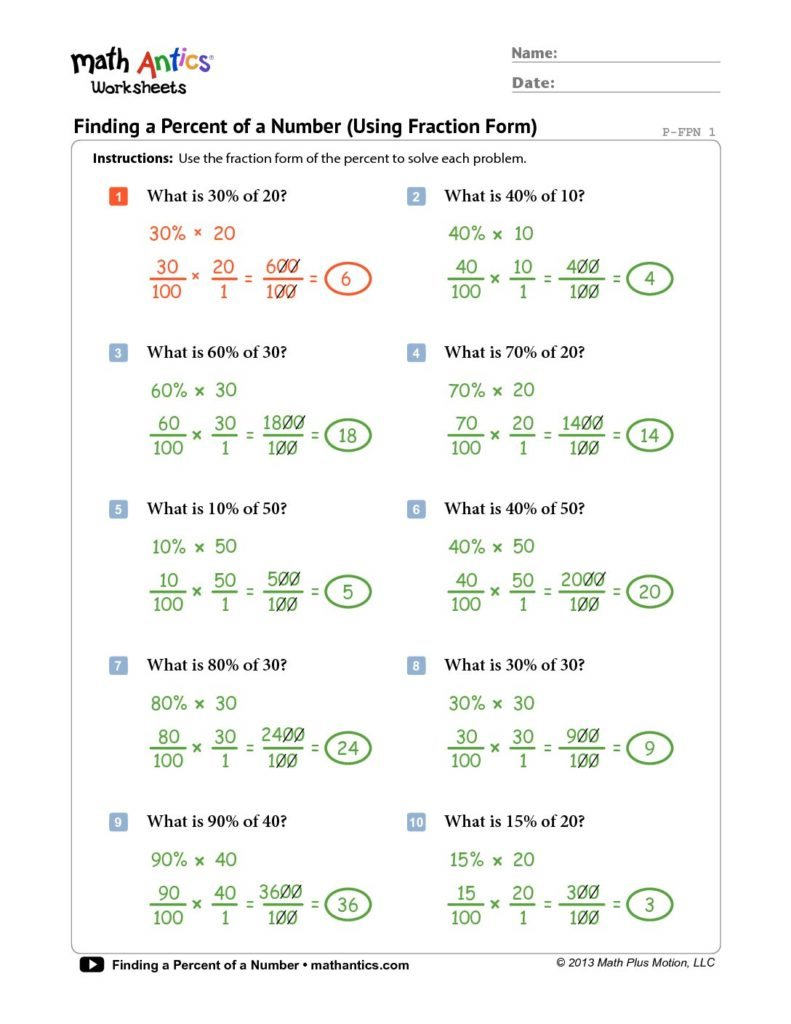Click the "What is 15% of 20?" question

pyautogui.click(x=514, y=822)
